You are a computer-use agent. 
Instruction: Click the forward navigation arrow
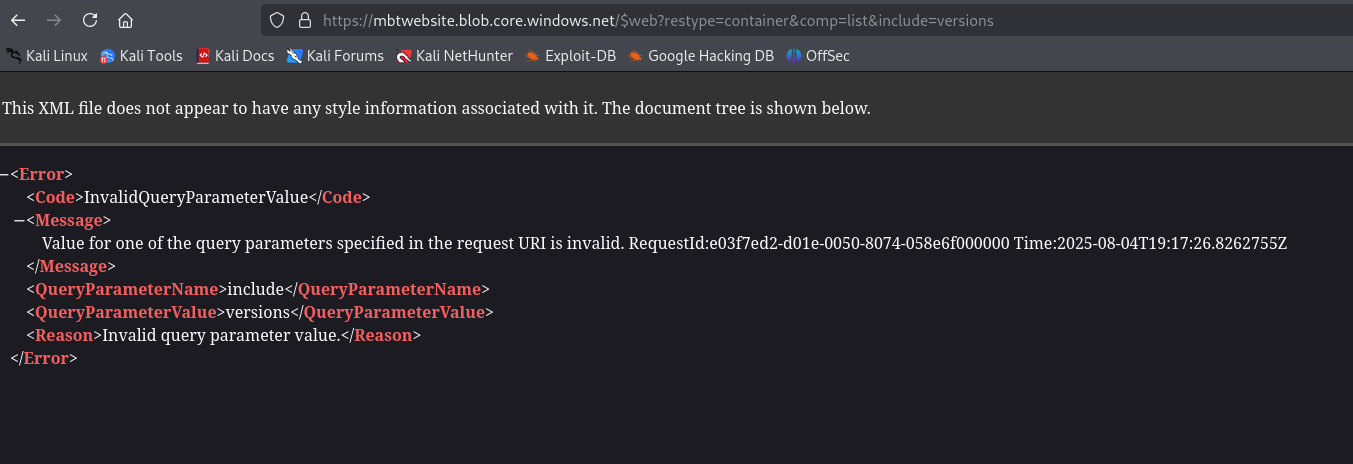[54, 20]
